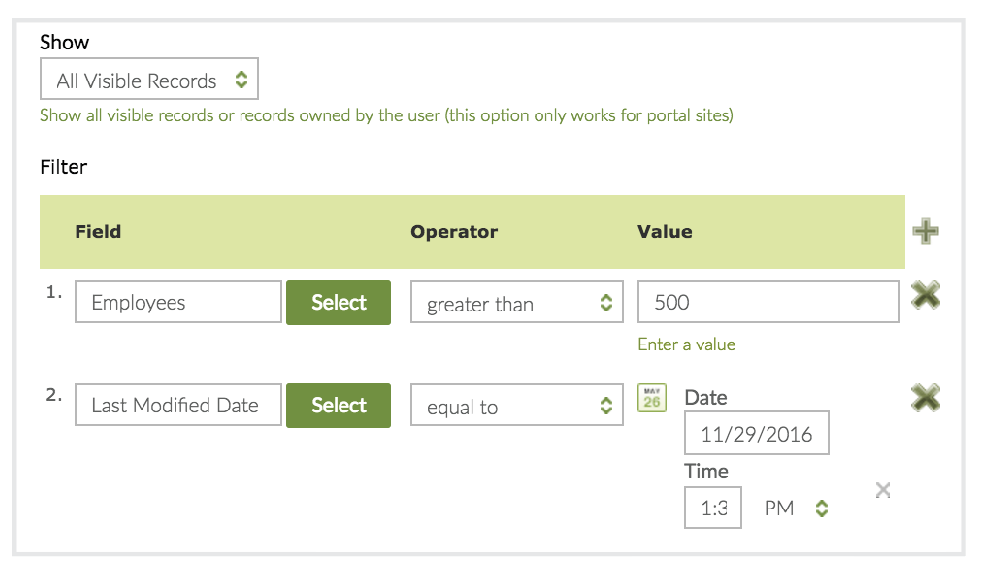Remove the Employees filter row with X icon
This screenshot has height=570, width=982.
925,295
